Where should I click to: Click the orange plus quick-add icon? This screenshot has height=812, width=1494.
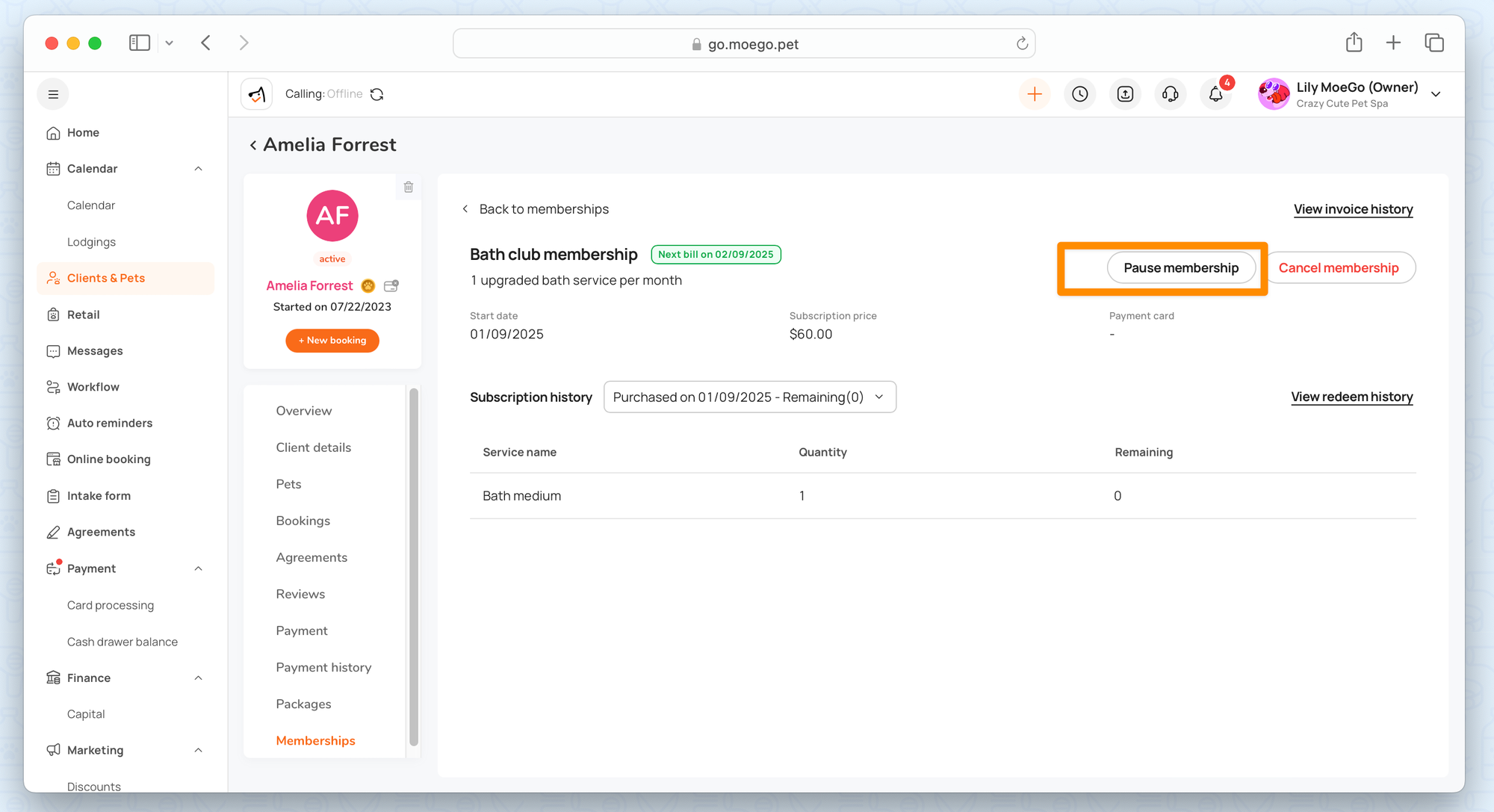coord(1035,94)
